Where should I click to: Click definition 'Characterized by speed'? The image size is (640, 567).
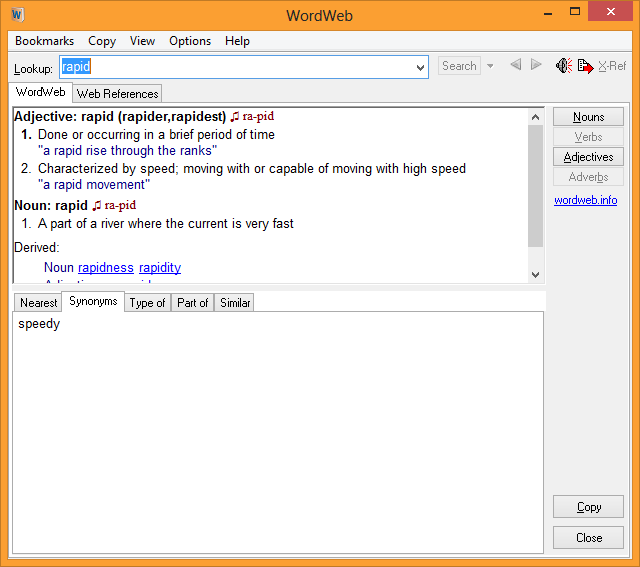[252, 168]
